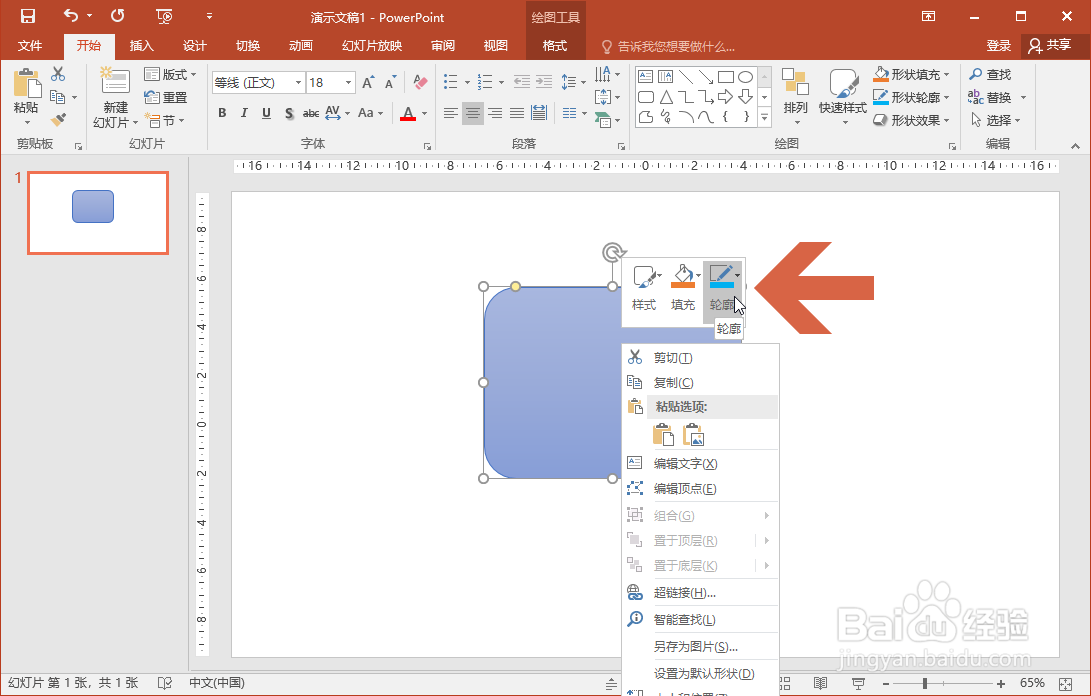Align text to the right
1091x696 pixels.
coord(495,113)
